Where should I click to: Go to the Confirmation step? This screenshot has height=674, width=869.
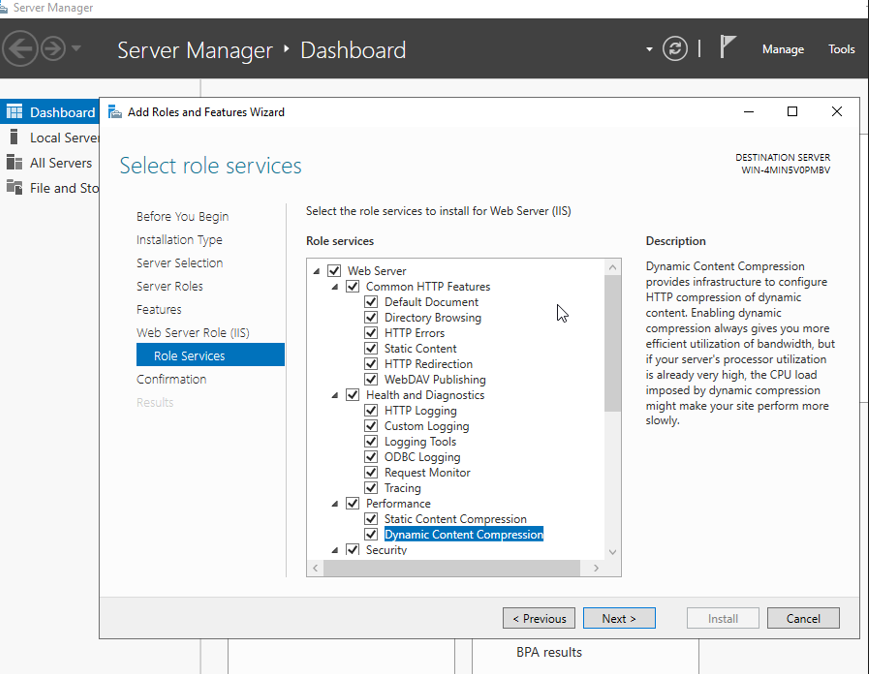click(x=171, y=380)
